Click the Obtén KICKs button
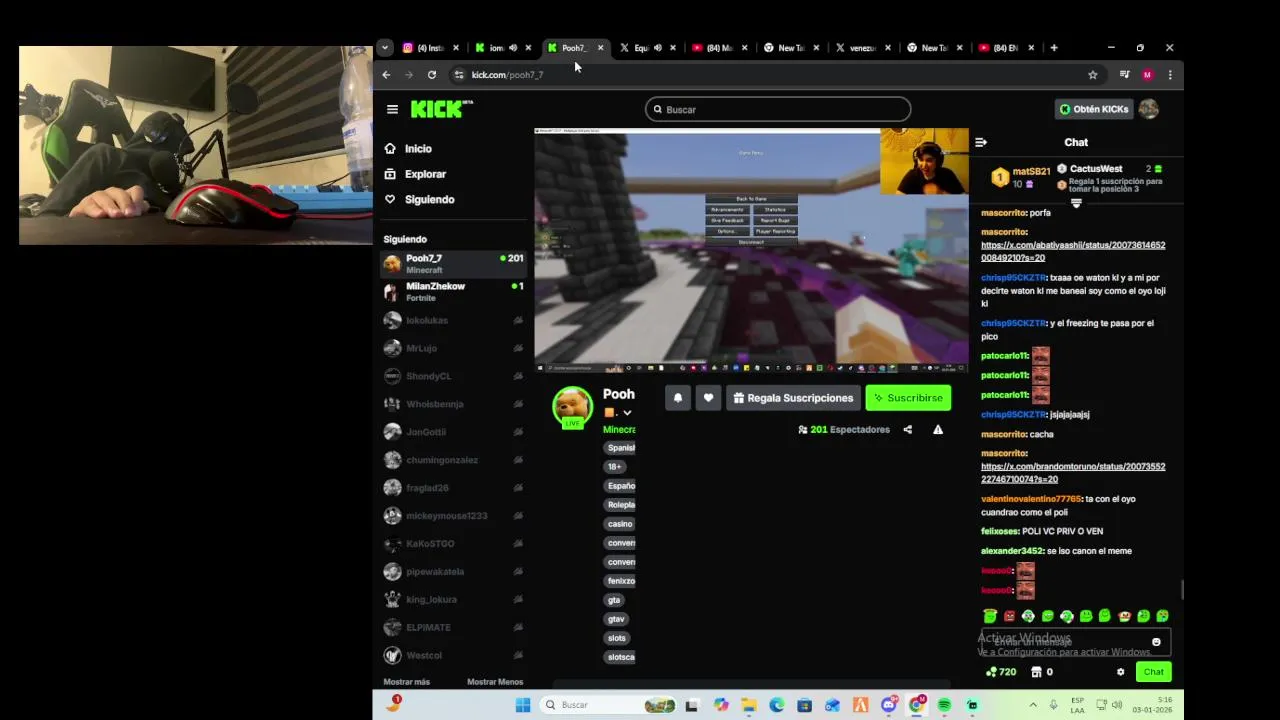Image resolution: width=1280 pixels, height=720 pixels. pos(1094,109)
